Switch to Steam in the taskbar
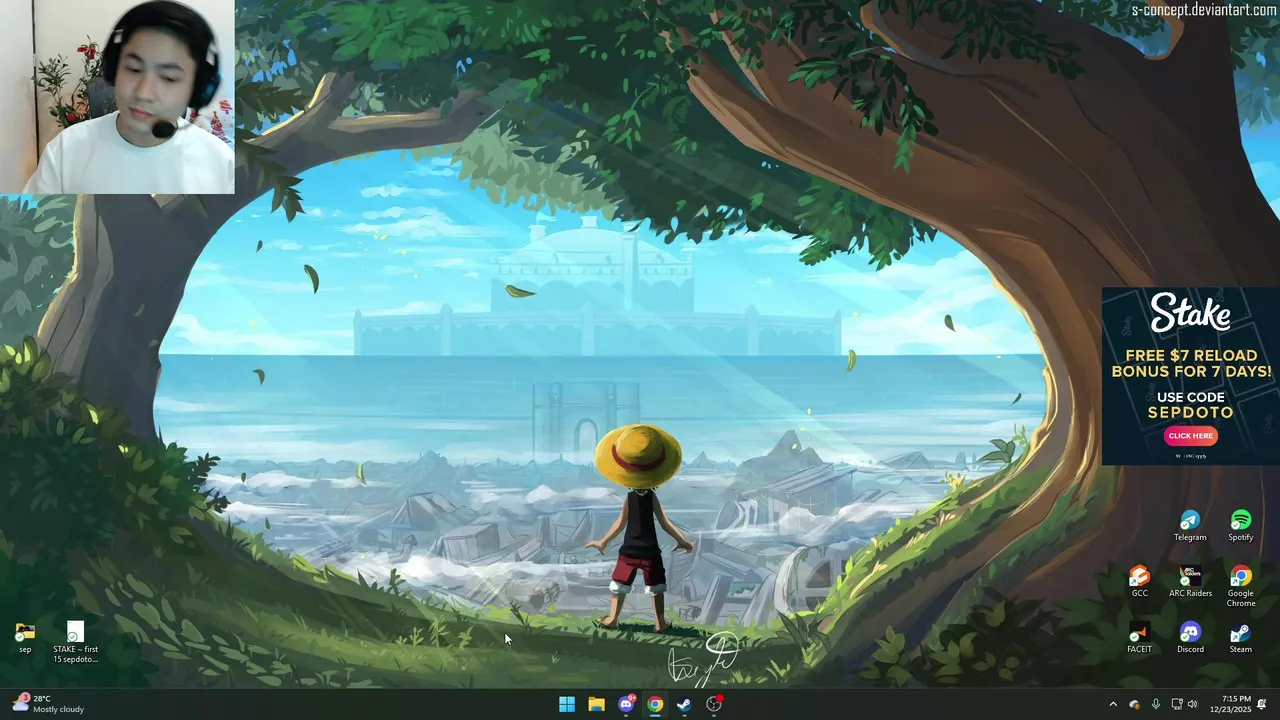The width and height of the screenshot is (1280, 720). coord(684,704)
